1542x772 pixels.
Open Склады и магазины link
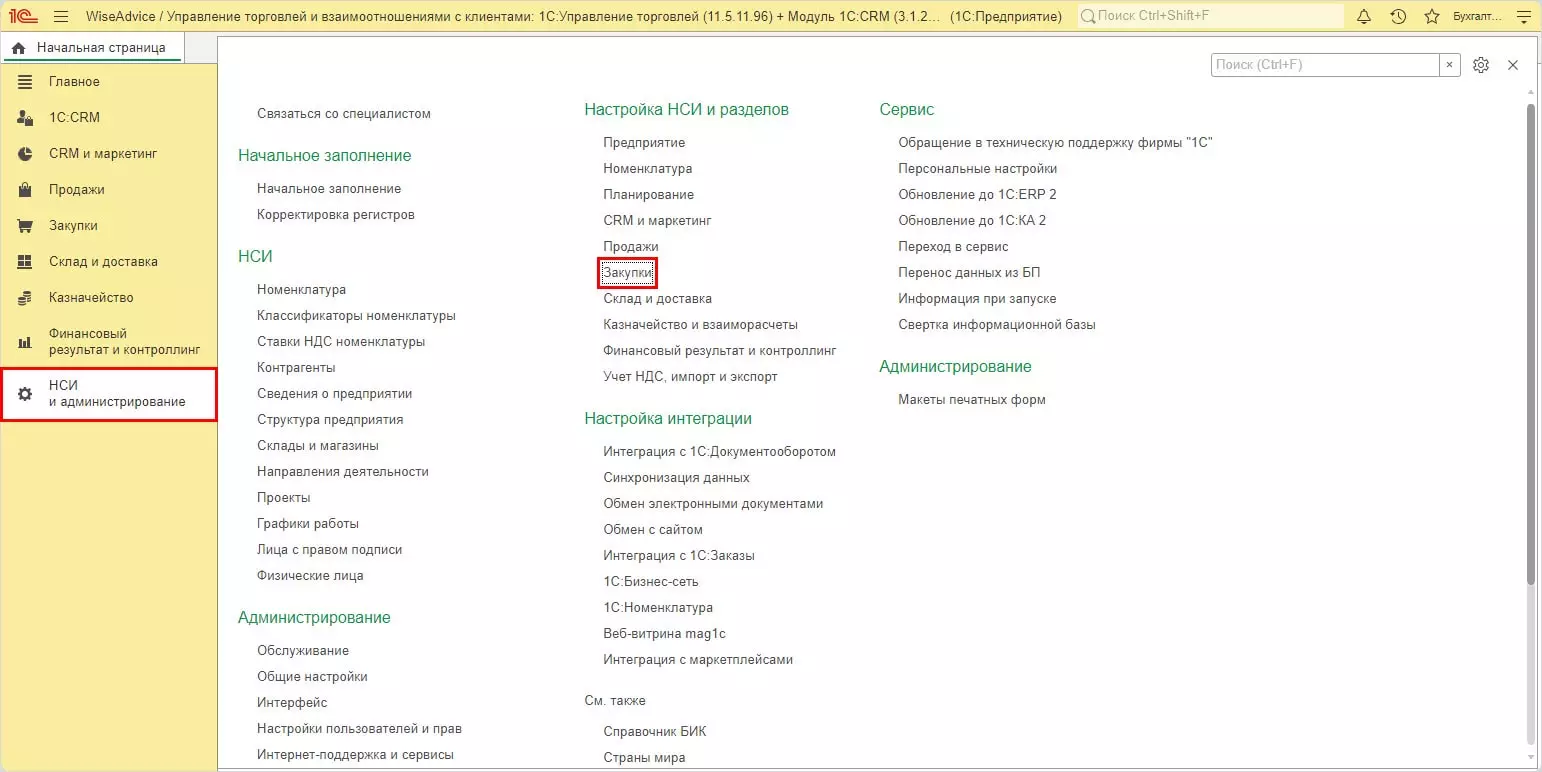coord(318,446)
